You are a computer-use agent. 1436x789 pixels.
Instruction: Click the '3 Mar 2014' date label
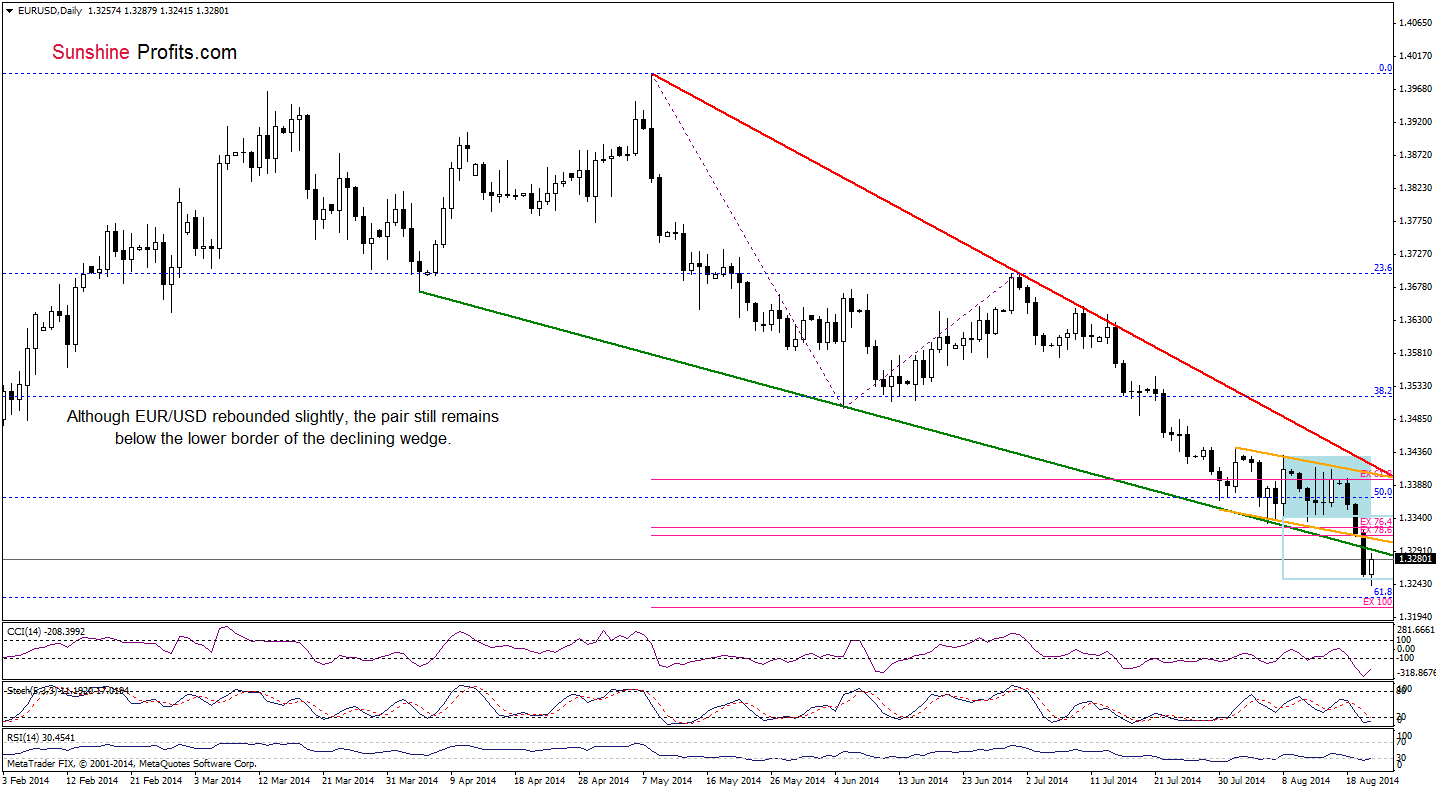tap(220, 779)
